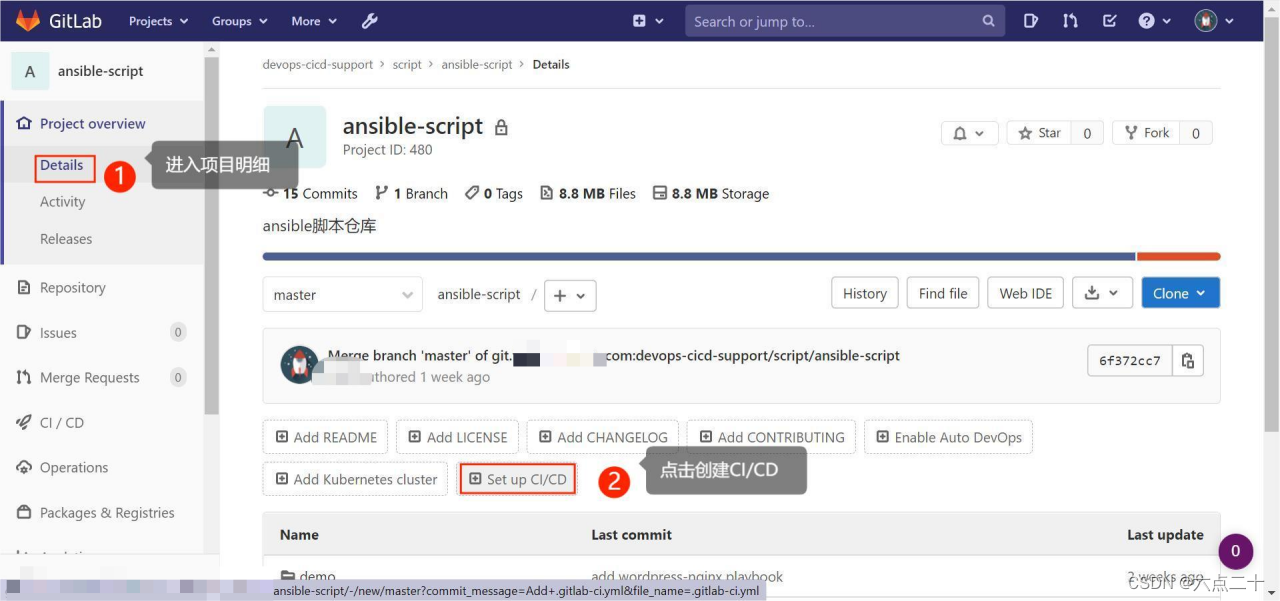Click Set up CI/CD button
1280x601 pixels.
pyautogui.click(x=518, y=479)
